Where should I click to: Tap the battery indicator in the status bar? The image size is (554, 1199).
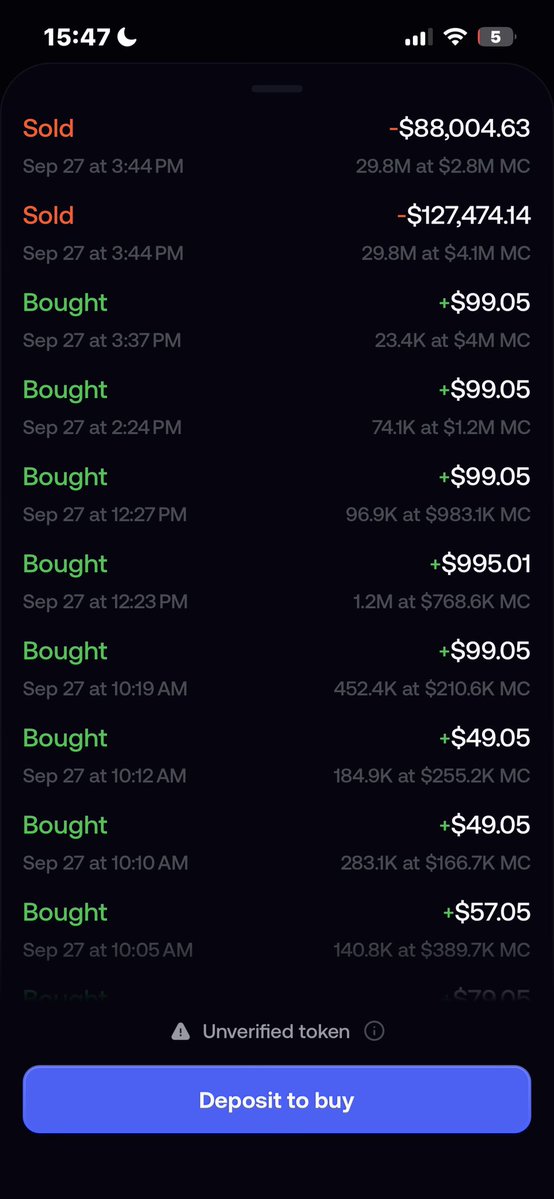tap(497, 37)
